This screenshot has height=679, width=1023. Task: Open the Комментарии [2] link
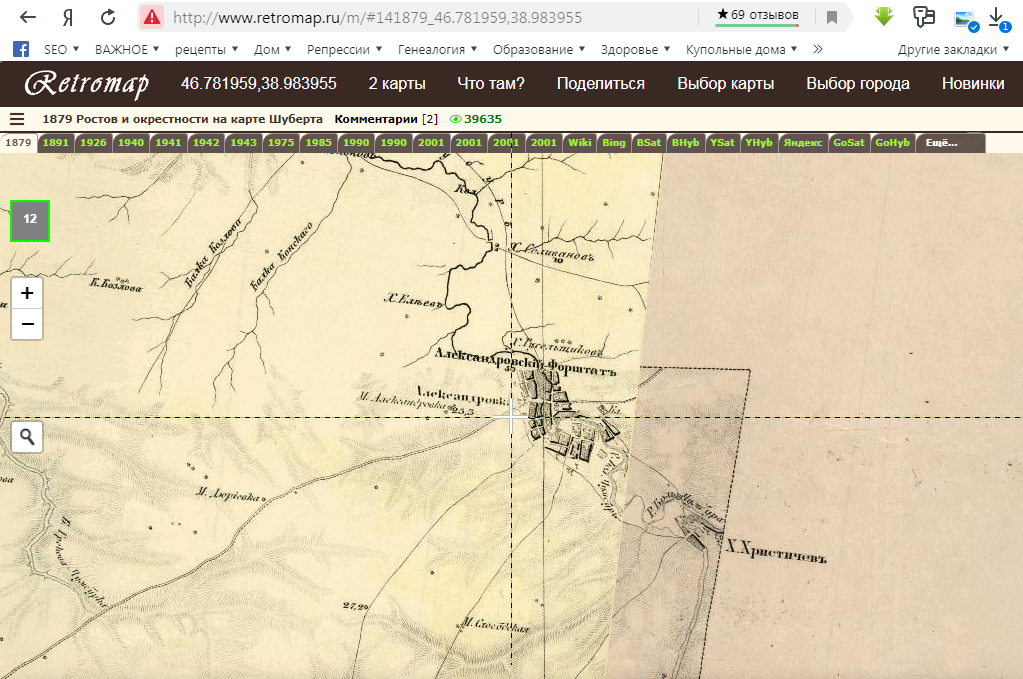pos(386,119)
